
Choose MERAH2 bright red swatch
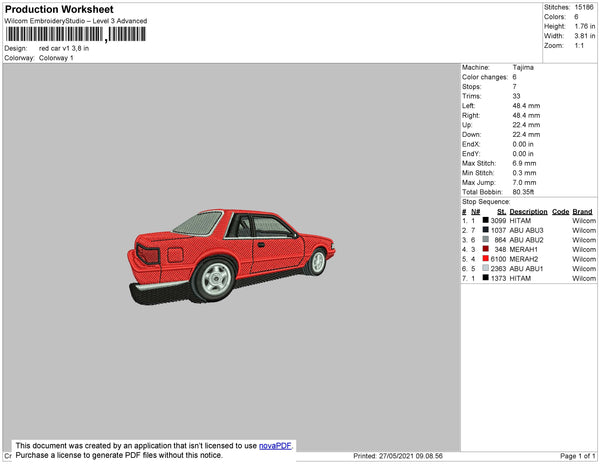[485, 258]
